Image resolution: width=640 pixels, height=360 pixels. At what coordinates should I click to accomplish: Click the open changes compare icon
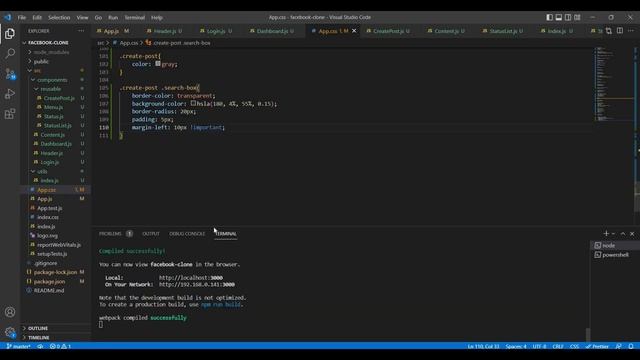point(609,31)
